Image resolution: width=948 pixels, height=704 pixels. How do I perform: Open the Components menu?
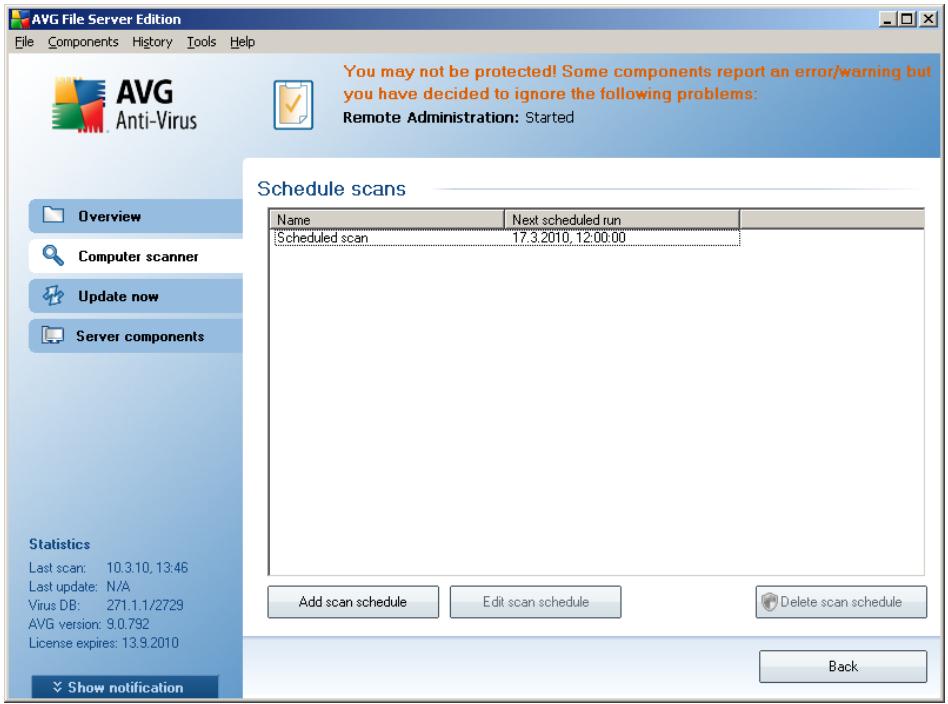[x=83, y=42]
